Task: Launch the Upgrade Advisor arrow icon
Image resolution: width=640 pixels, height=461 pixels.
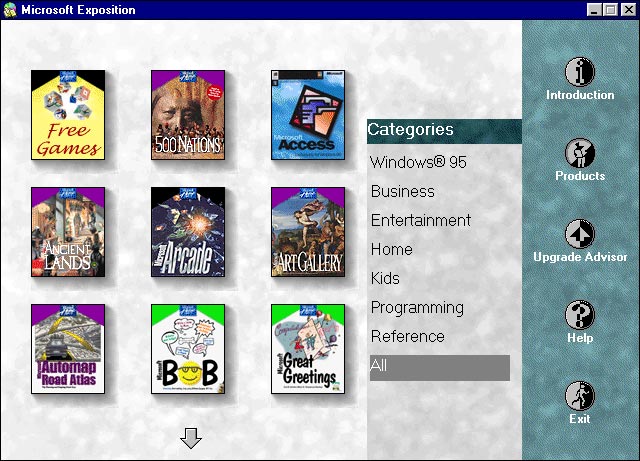Action: (580, 234)
